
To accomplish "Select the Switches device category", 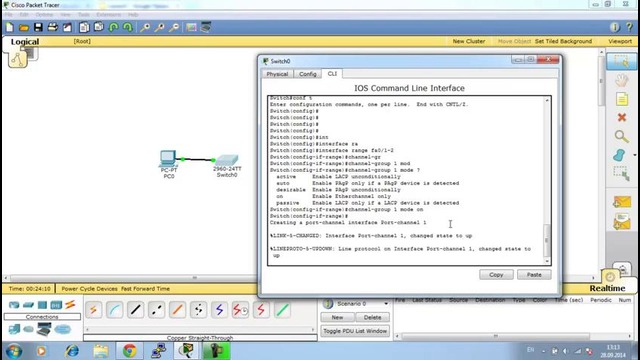I will click(x=28, y=305).
